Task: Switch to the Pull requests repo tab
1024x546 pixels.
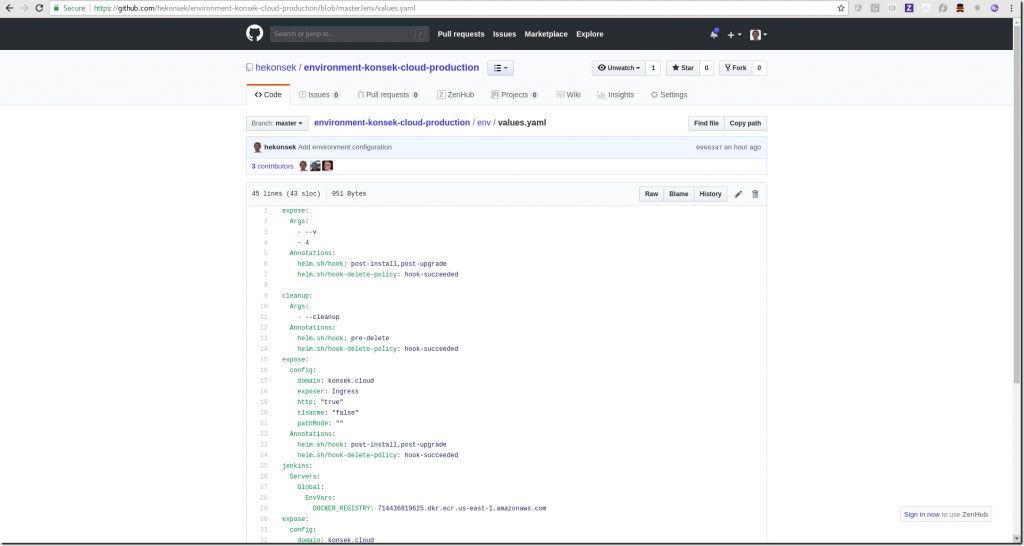Action: [388, 95]
